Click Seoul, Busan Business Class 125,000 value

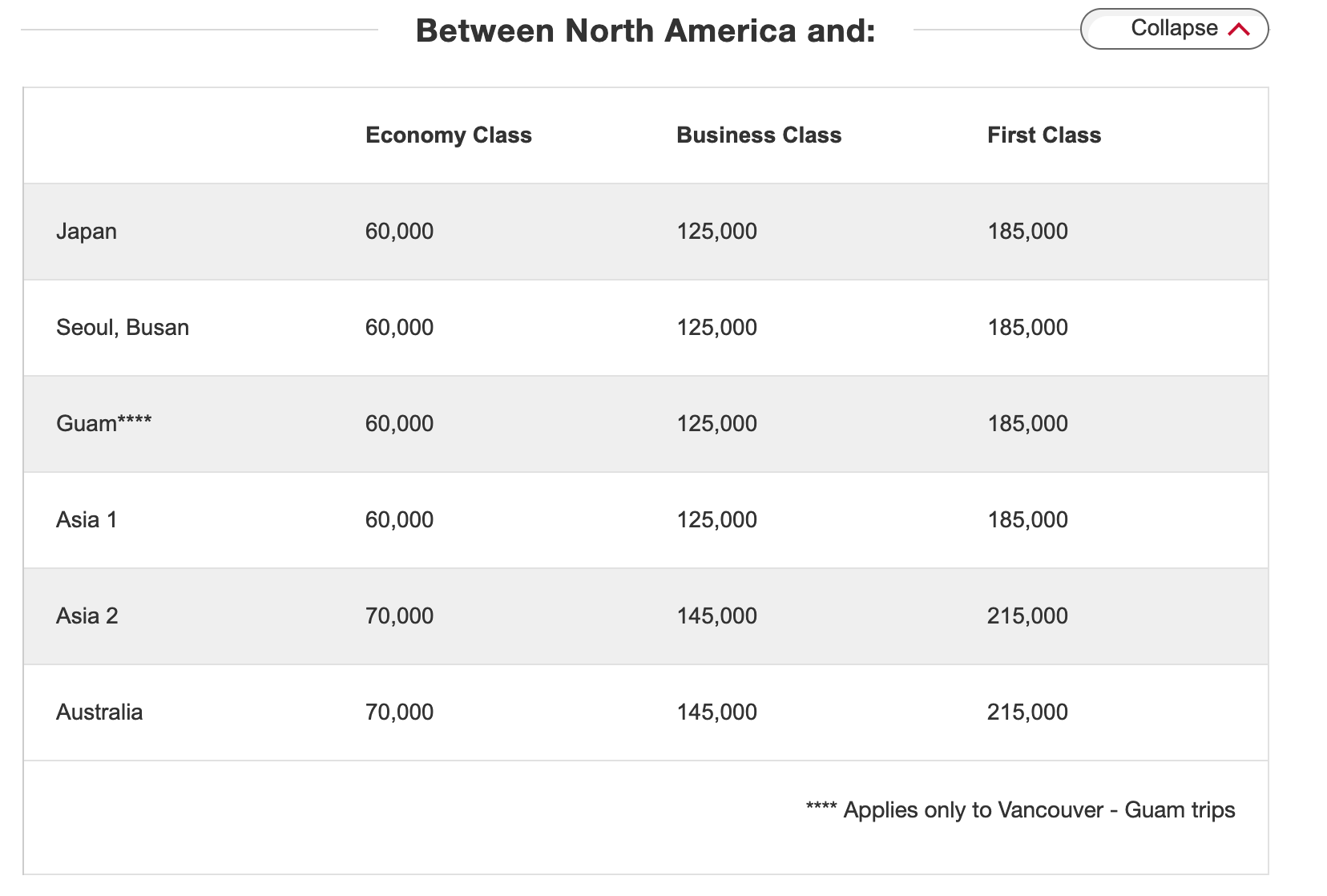[716, 328]
